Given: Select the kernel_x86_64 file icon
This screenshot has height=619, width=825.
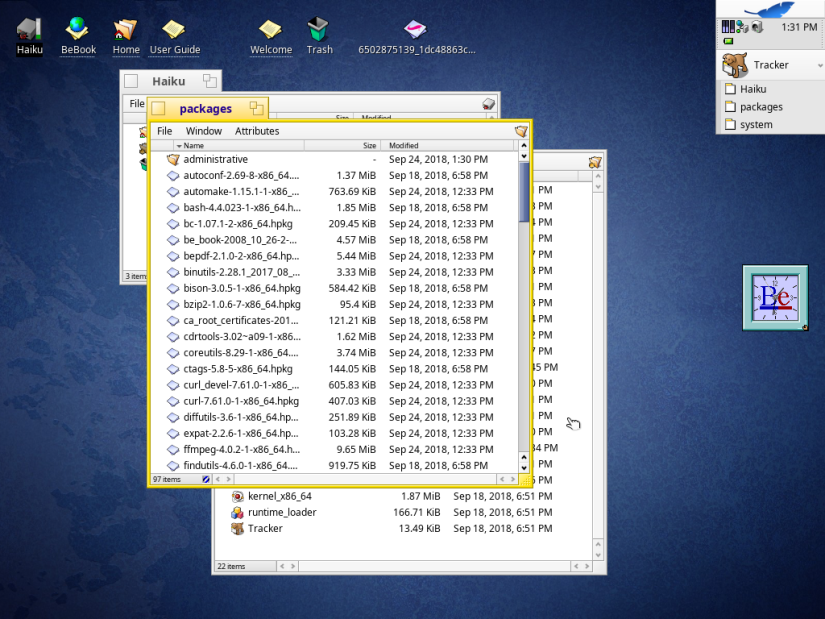Looking at the screenshot, I should pos(238,496).
